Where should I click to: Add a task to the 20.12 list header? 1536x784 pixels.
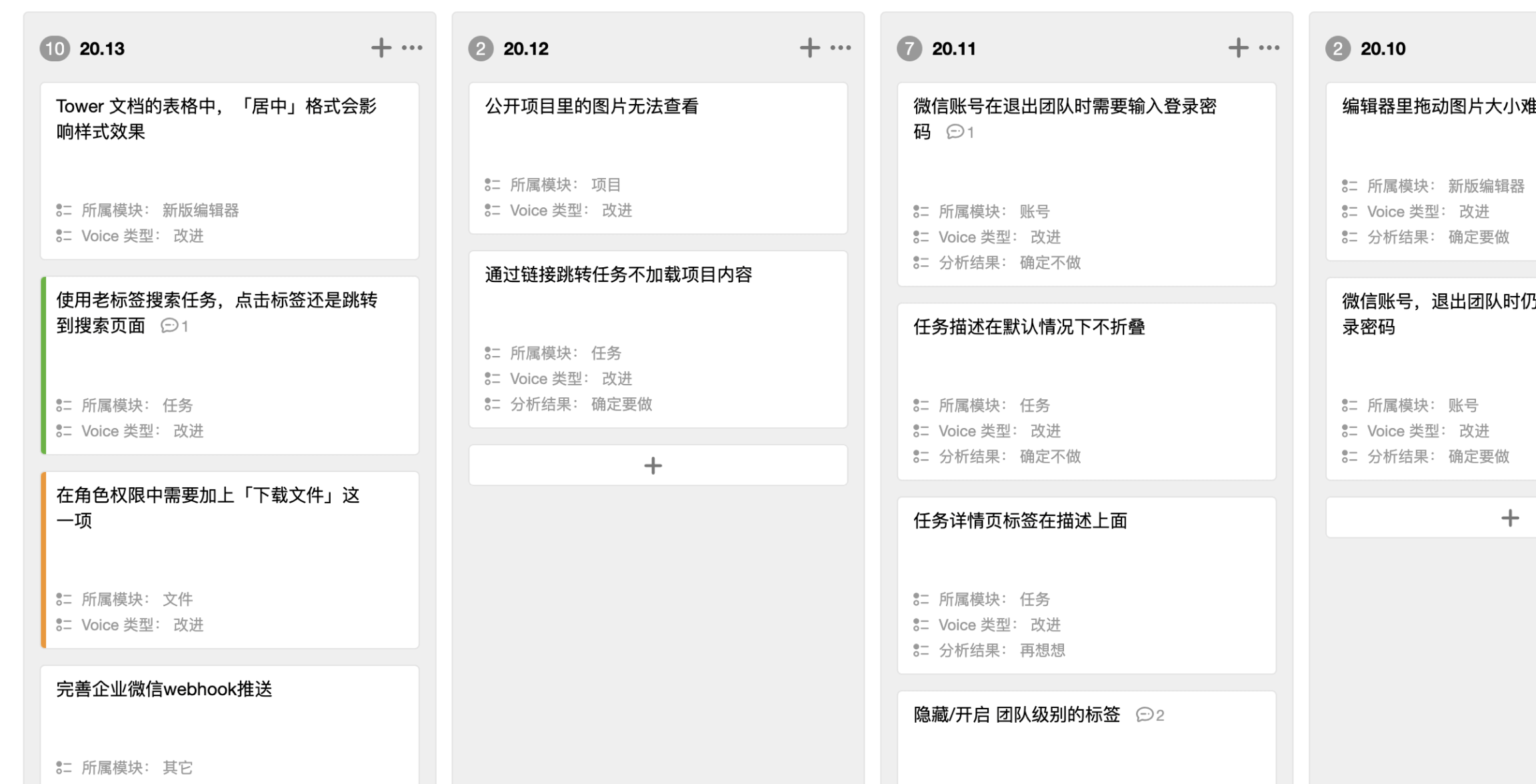[810, 48]
